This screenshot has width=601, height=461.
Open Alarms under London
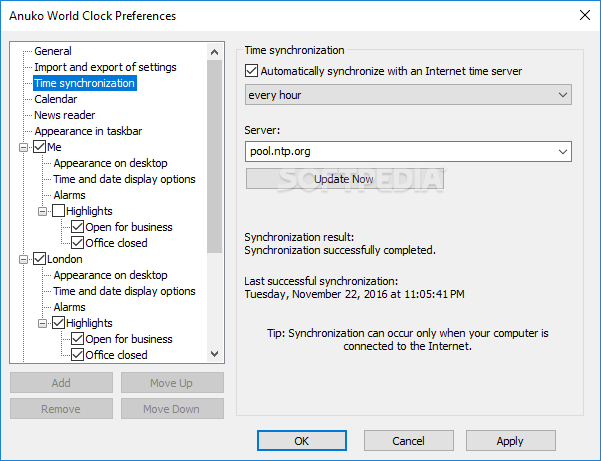[69, 307]
